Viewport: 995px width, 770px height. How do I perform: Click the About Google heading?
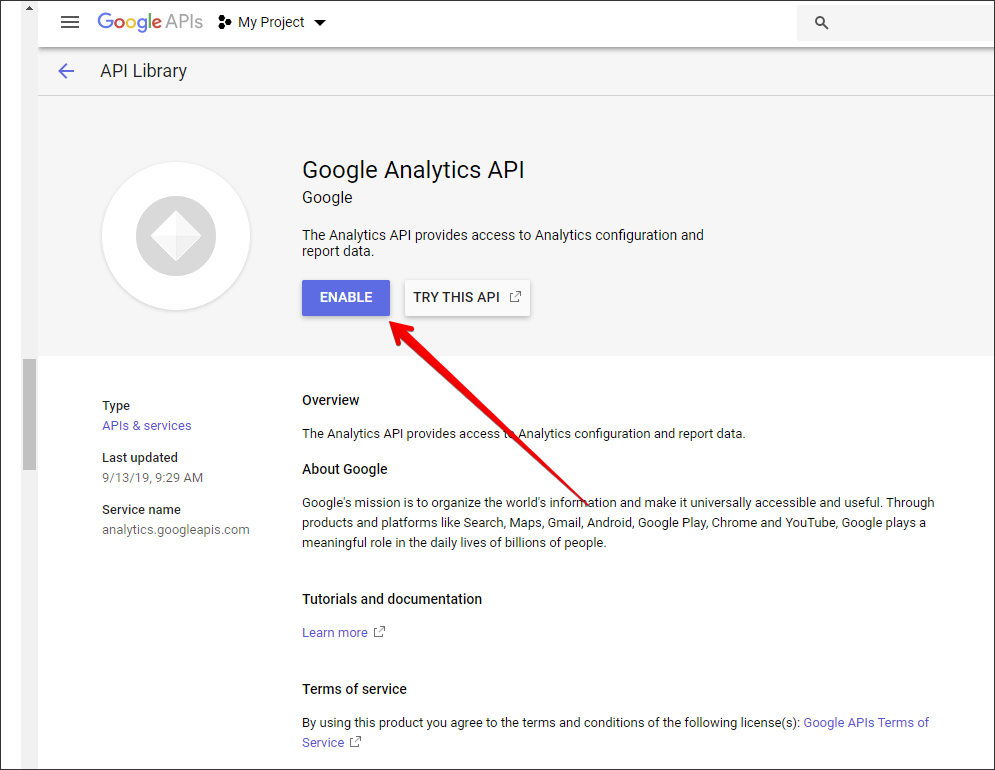click(345, 469)
